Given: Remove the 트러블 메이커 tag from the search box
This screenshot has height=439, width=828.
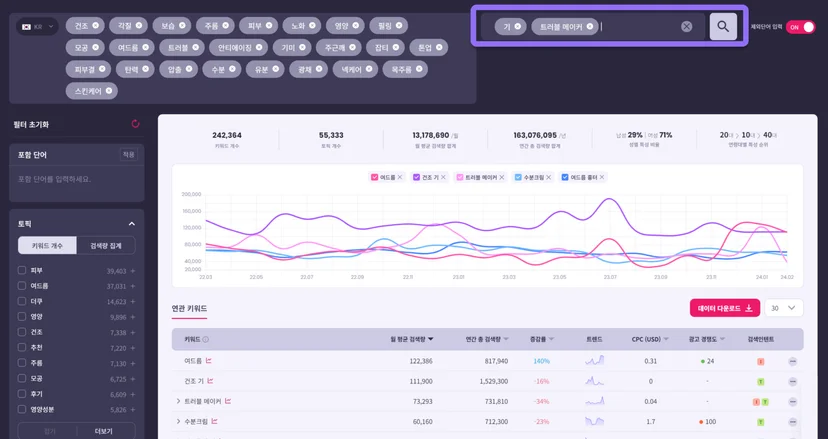Looking at the screenshot, I should pos(590,26).
